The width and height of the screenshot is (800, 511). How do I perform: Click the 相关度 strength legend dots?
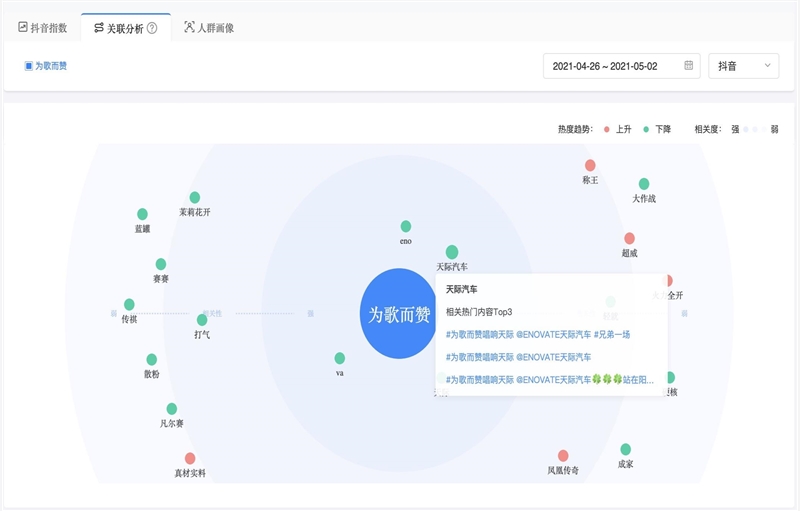[755, 130]
